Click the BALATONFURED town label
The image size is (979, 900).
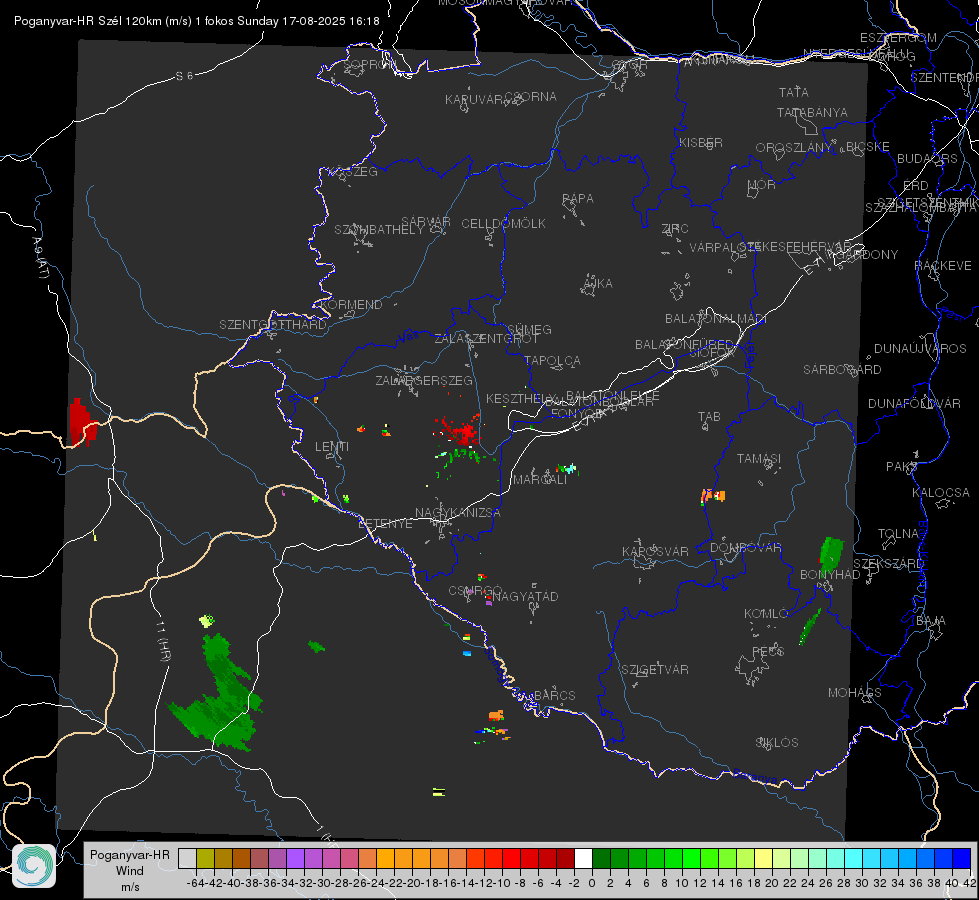(684, 345)
